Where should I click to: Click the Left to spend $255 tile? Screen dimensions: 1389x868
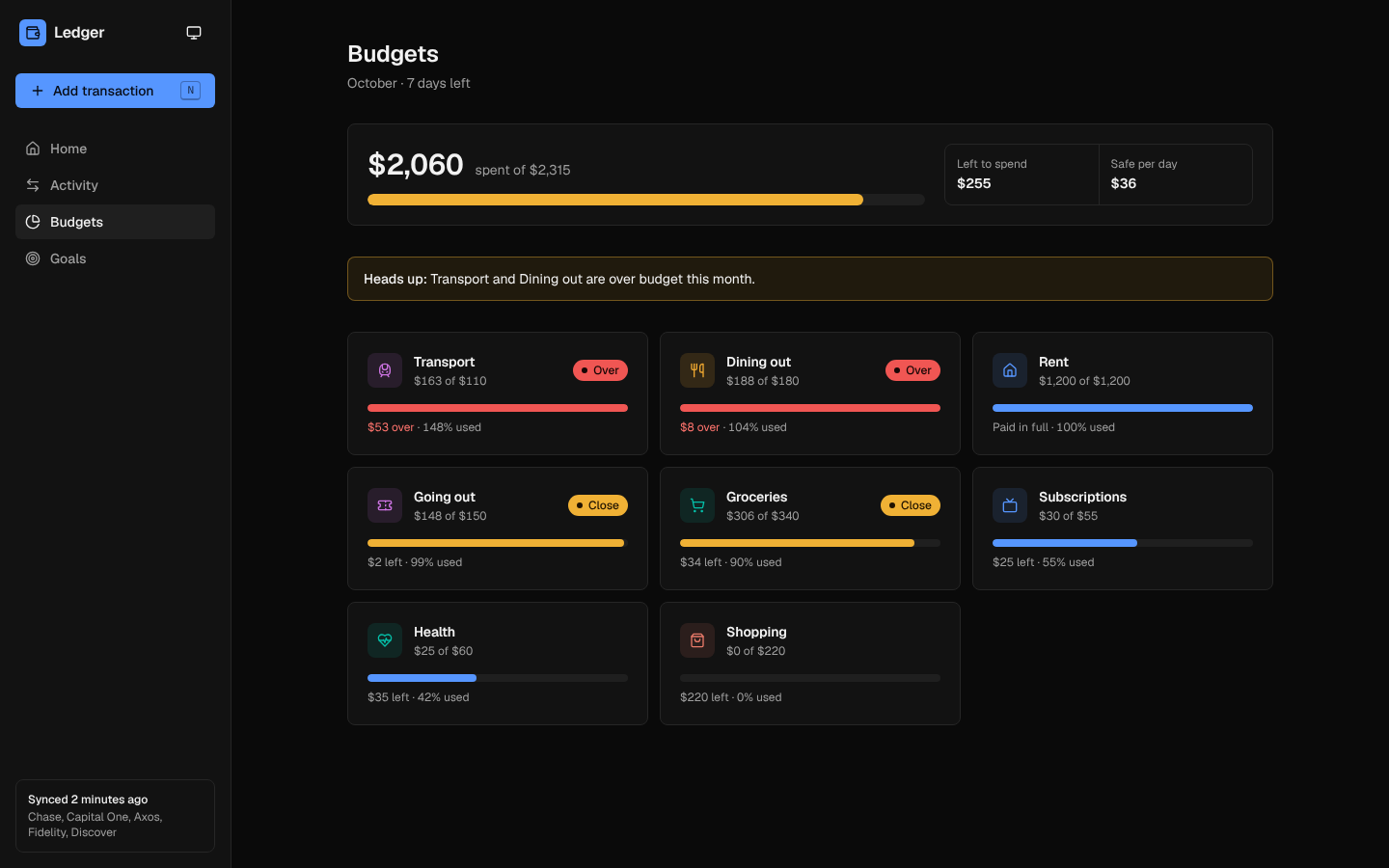(x=1021, y=175)
